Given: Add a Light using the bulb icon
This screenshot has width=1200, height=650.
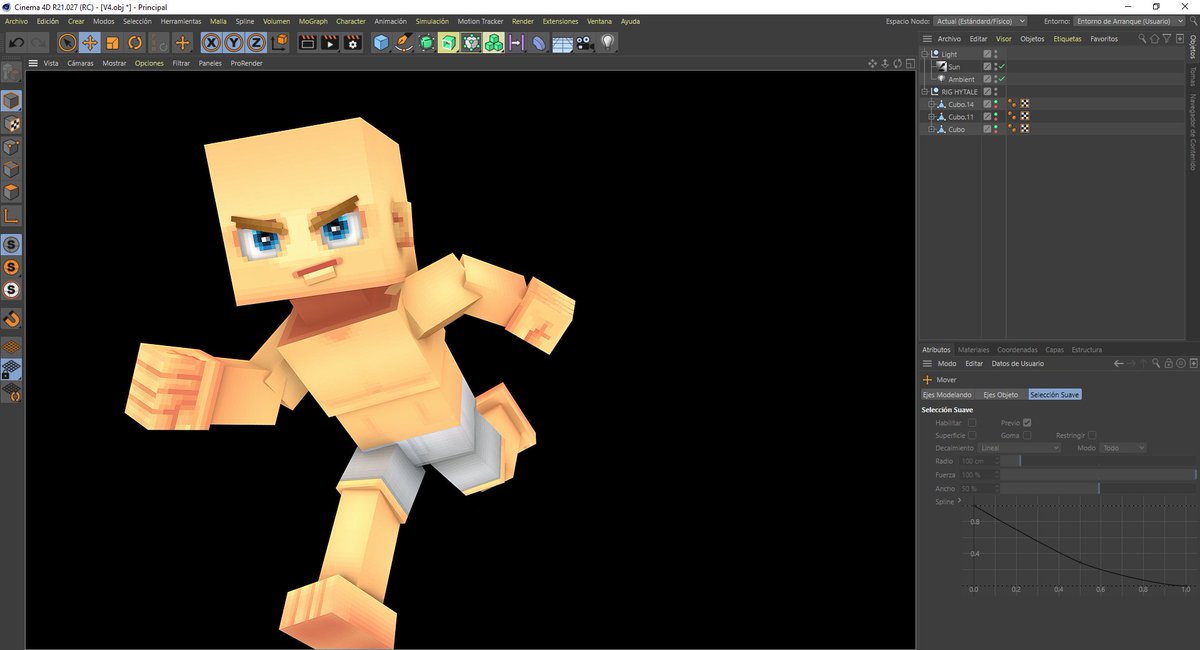Looking at the screenshot, I should click(607, 43).
